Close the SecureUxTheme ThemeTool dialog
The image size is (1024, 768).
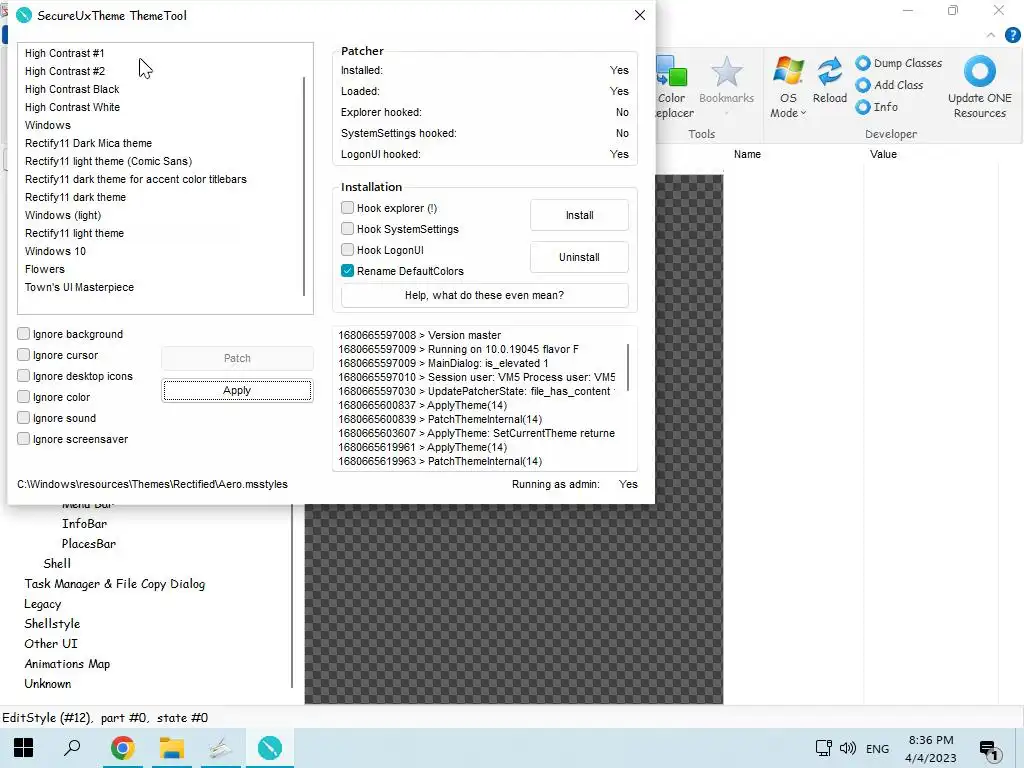(640, 15)
